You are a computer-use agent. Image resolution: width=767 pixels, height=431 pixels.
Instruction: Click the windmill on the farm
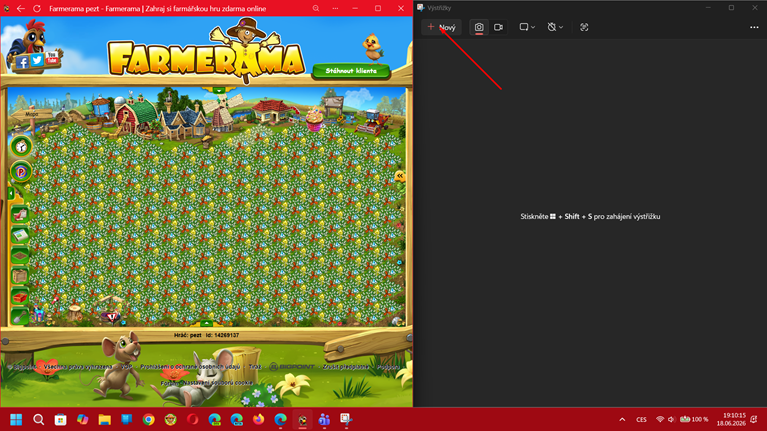pyautogui.click(x=223, y=112)
